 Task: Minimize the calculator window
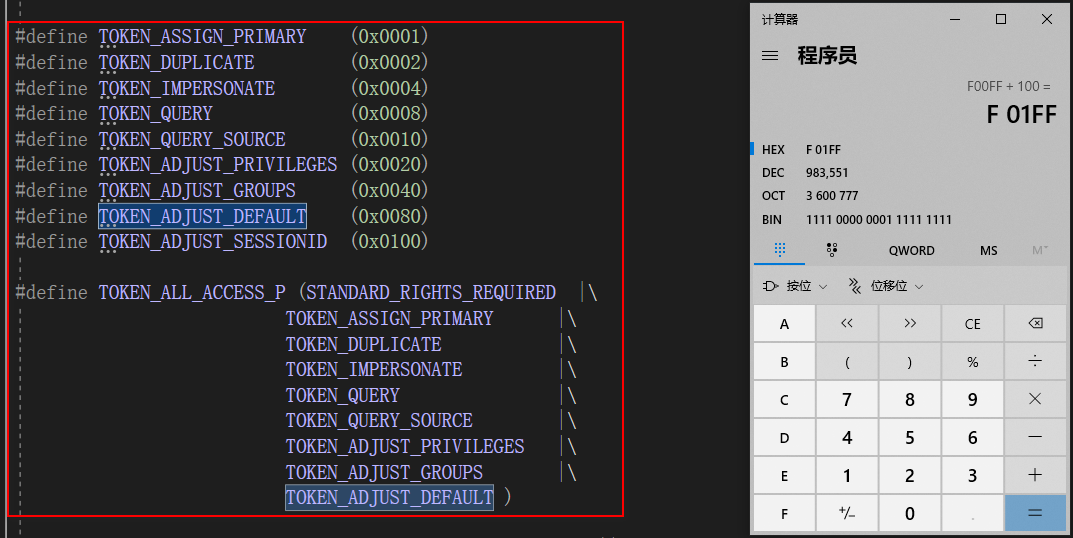tap(955, 19)
